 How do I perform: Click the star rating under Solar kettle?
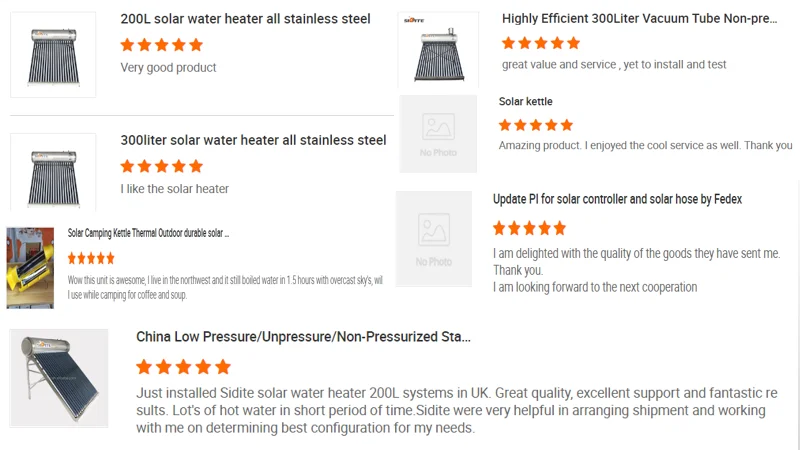536,125
